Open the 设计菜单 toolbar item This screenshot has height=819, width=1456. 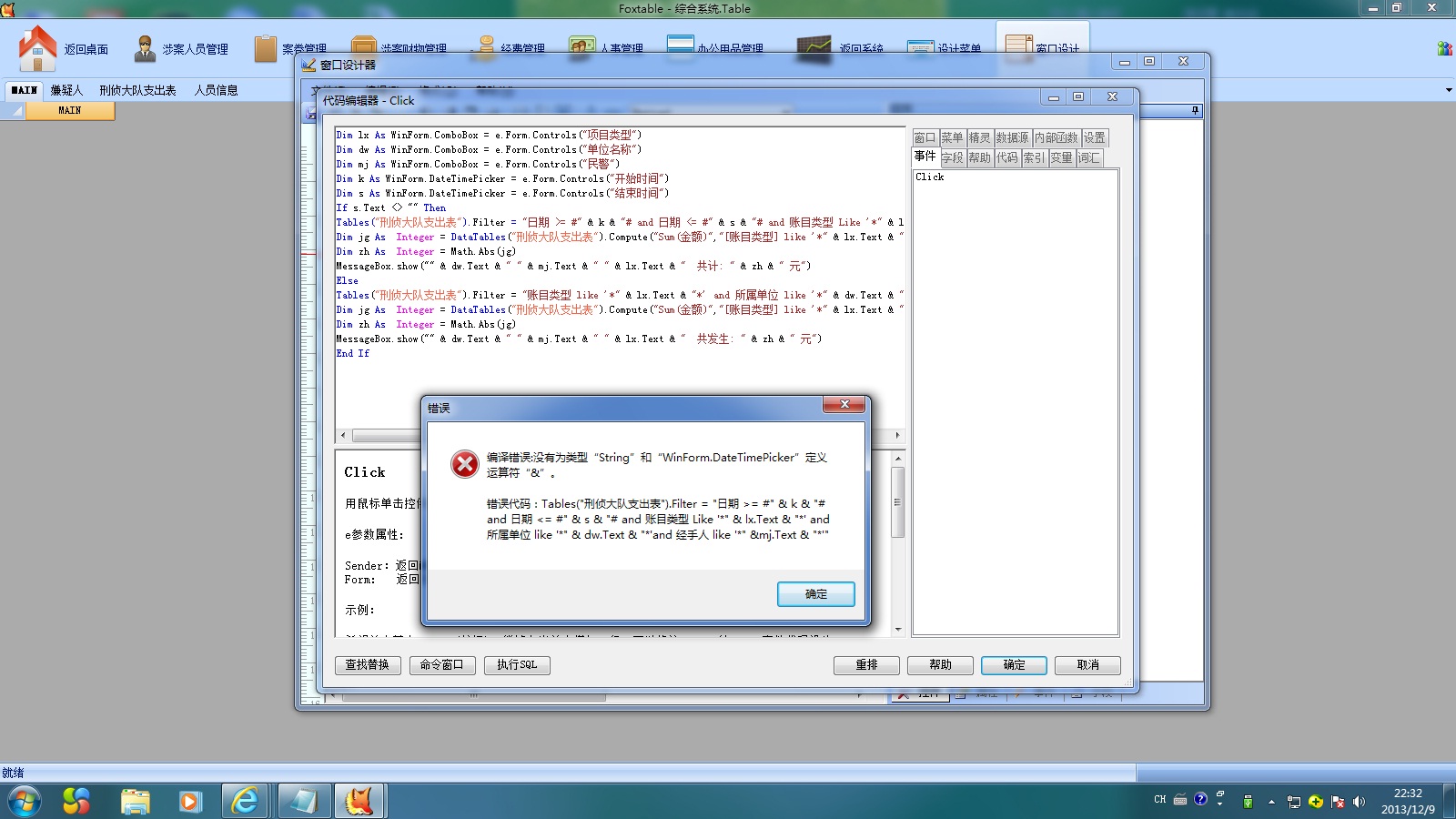pyautogui.click(x=945, y=49)
